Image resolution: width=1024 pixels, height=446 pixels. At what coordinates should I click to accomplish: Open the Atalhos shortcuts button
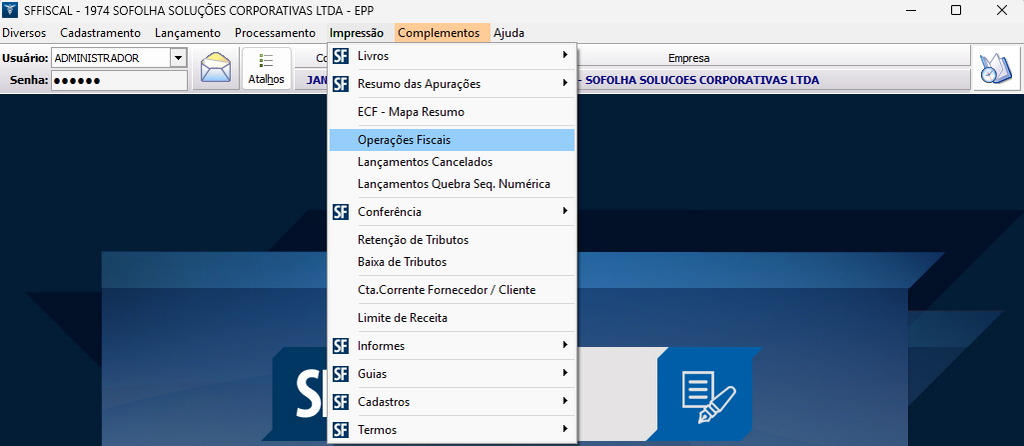(x=266, y=69)
